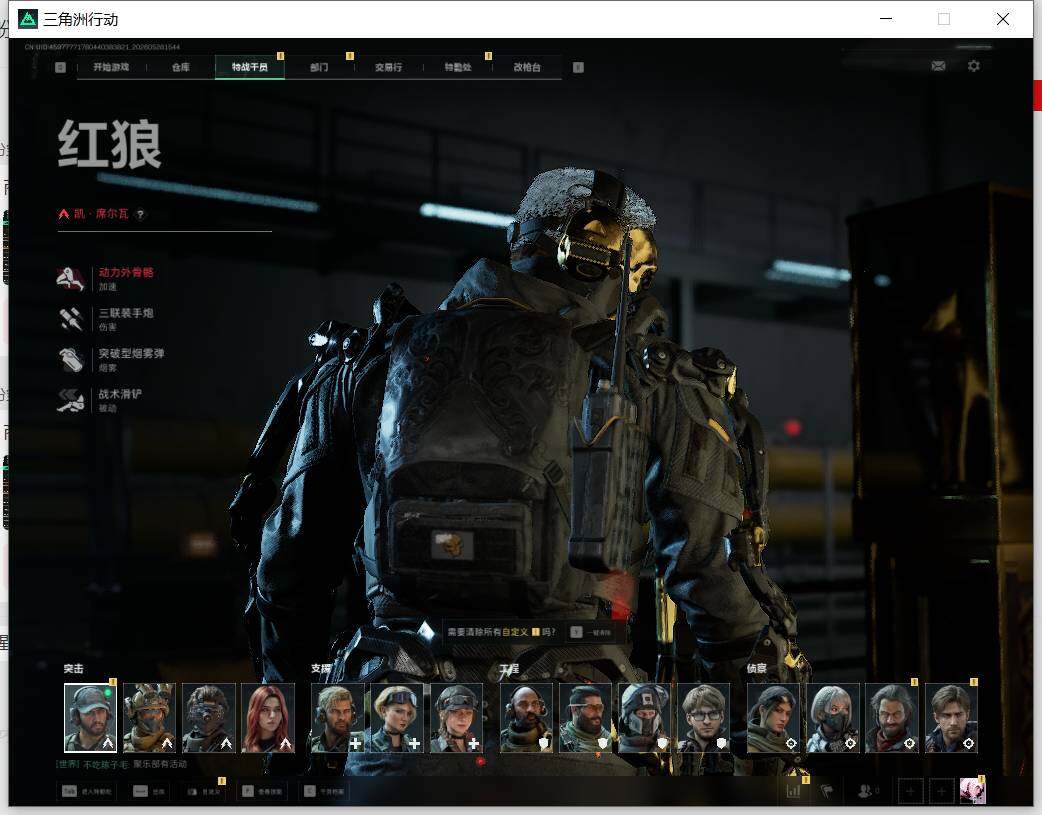Image resolution: width=1042 pixels, height=815 pixels.
Task: Click the third bottom-bar button with badge
Action: pyautogui.click(x=203, y=791)
